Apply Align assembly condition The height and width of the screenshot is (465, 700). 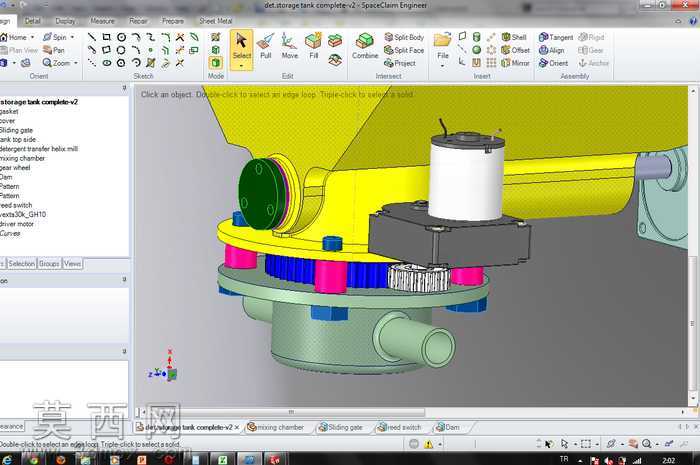click(552, 50)
